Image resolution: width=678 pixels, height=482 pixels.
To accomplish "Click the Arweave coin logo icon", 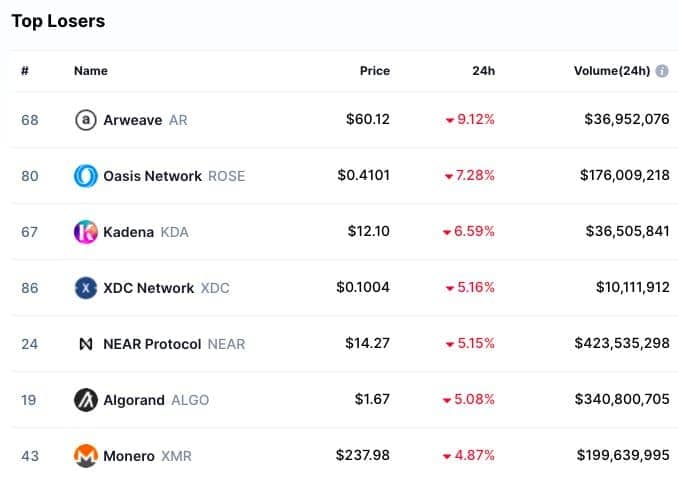I will click(x=86, y=120).
